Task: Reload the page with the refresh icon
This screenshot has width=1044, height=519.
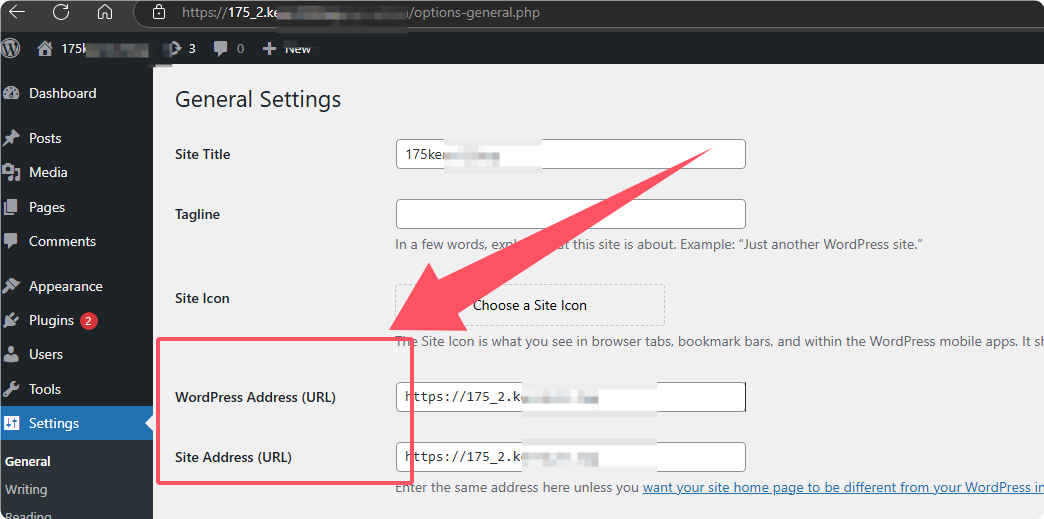Action: [61, 12]
